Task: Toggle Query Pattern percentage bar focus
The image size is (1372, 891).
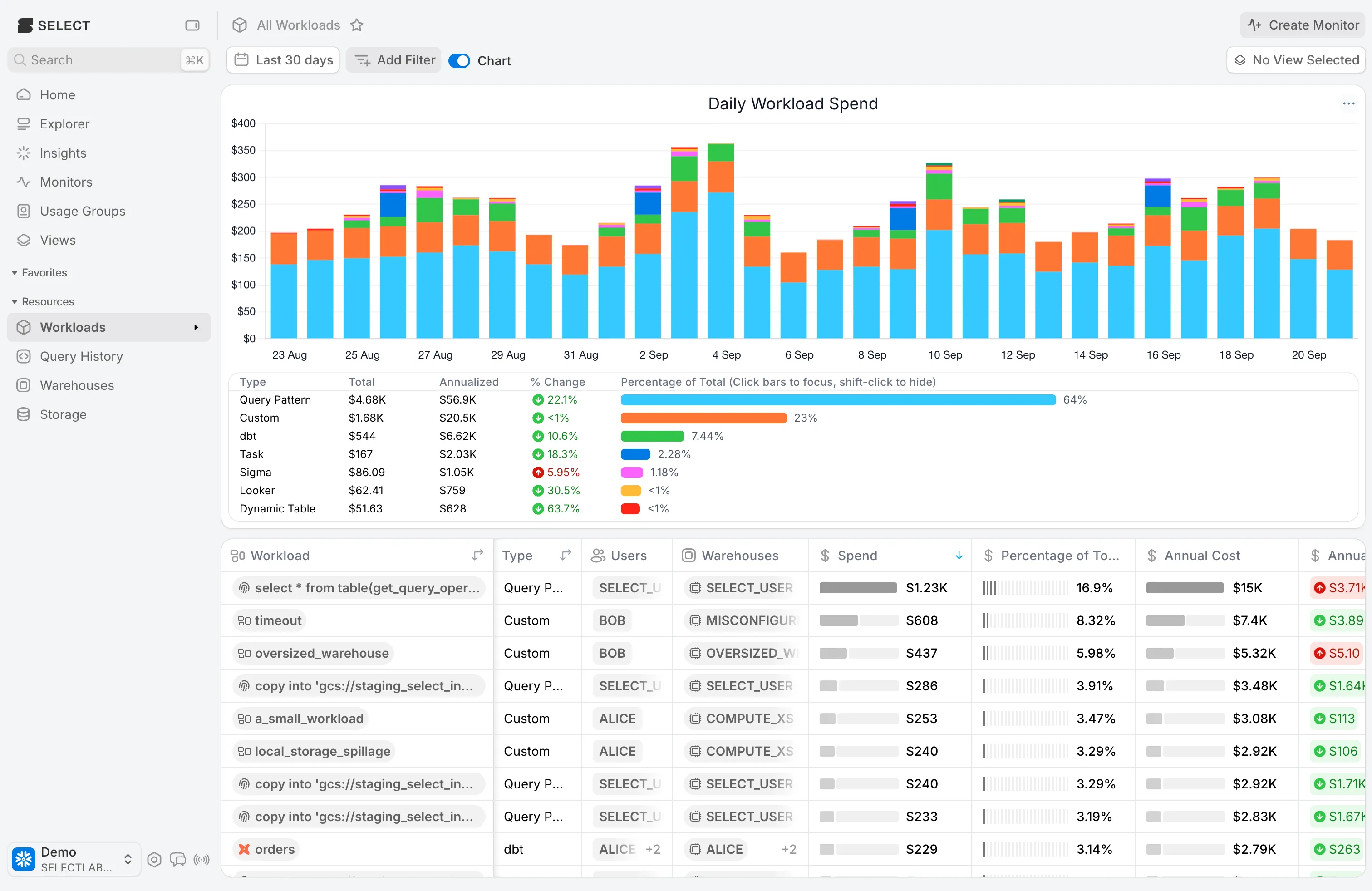Action: pos(838,399)
